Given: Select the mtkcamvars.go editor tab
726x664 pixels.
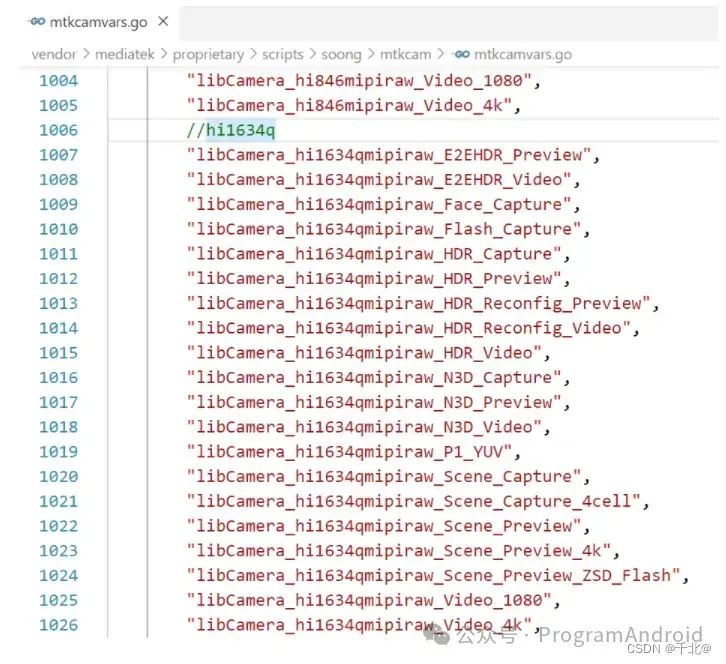Looking at the screenshot, I should tap(98, 22).
